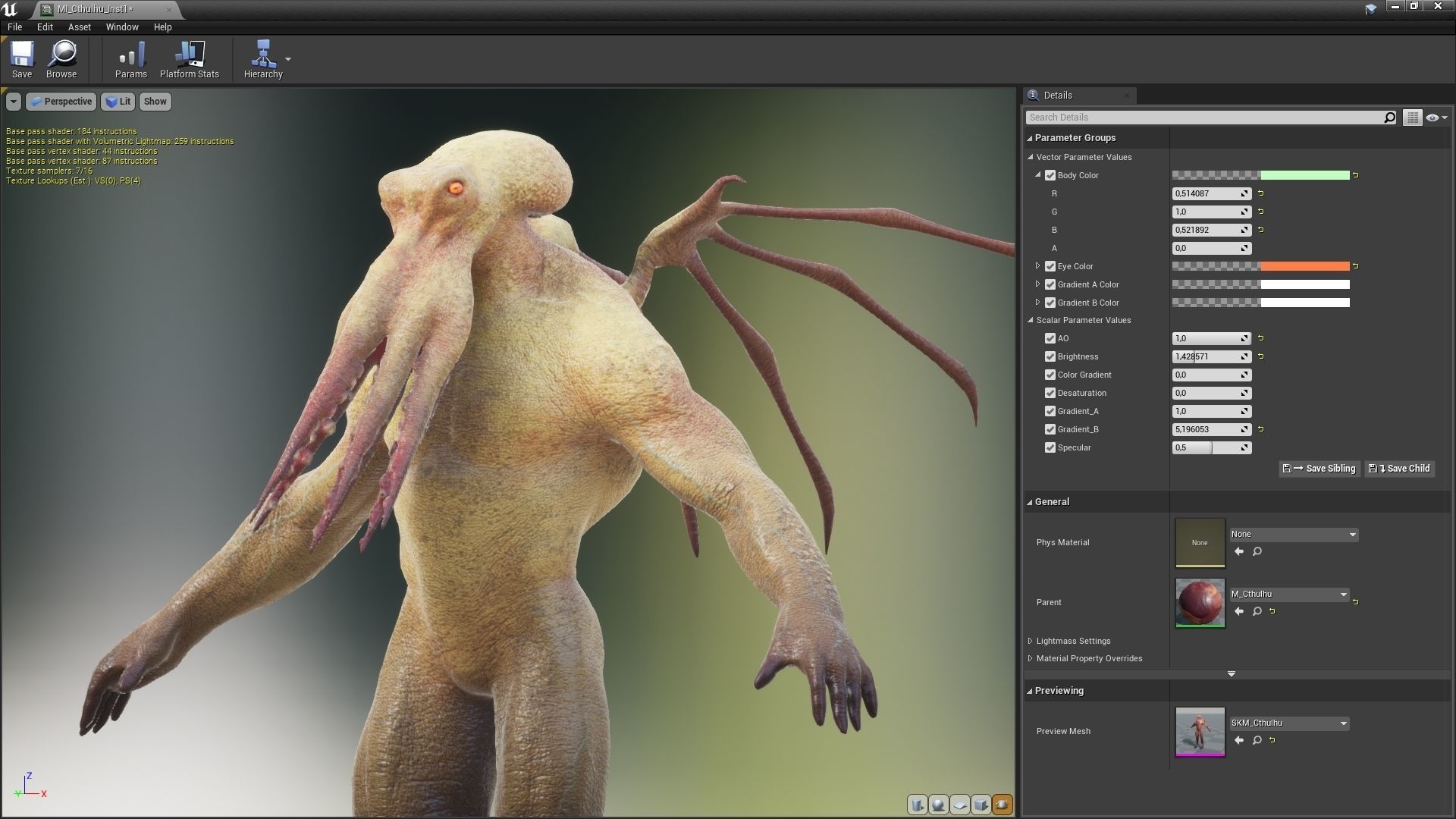
Task: Click the Save toolbar icon
Action: click(22, 59)
